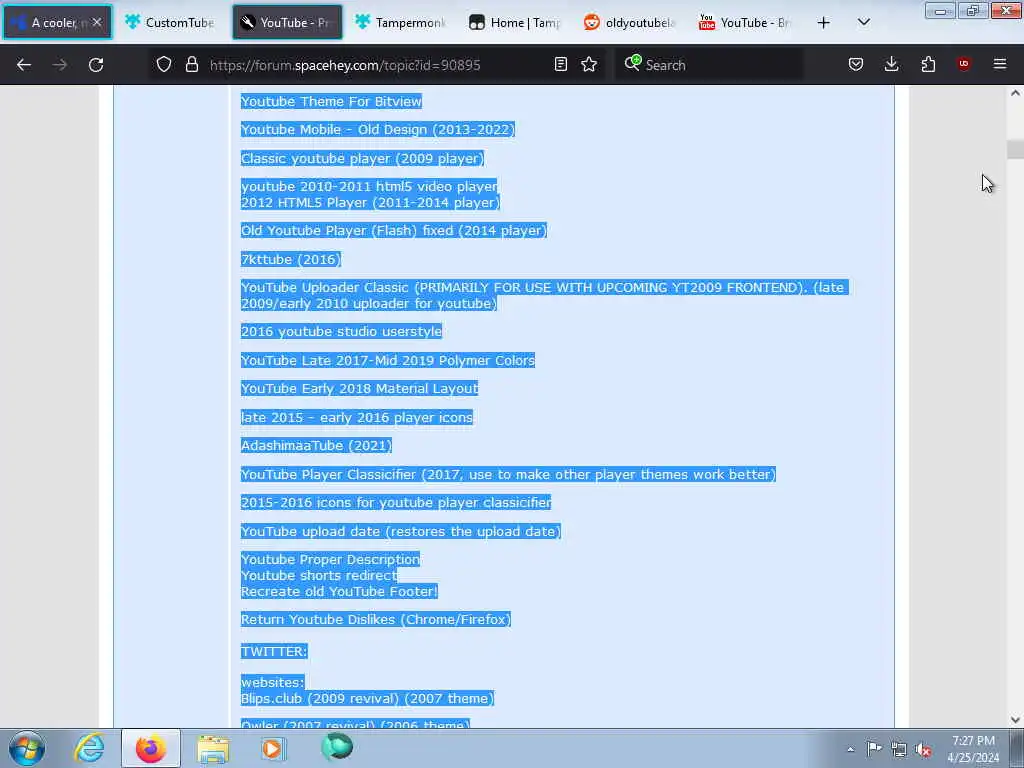Click the uBlock Origin extension icon

coord(964,64)
